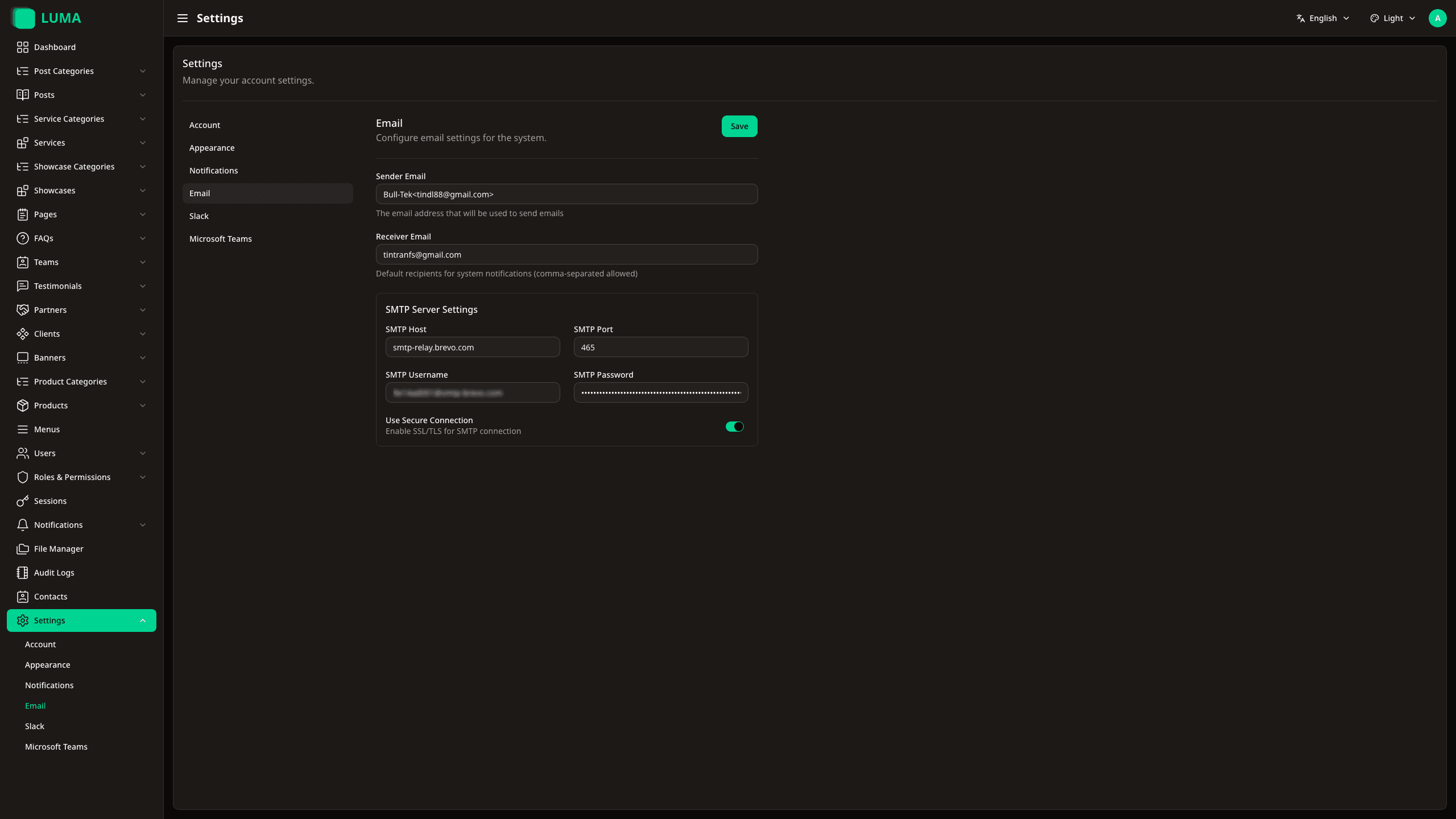
Task: Save the email settings
Action: point(739,126)
